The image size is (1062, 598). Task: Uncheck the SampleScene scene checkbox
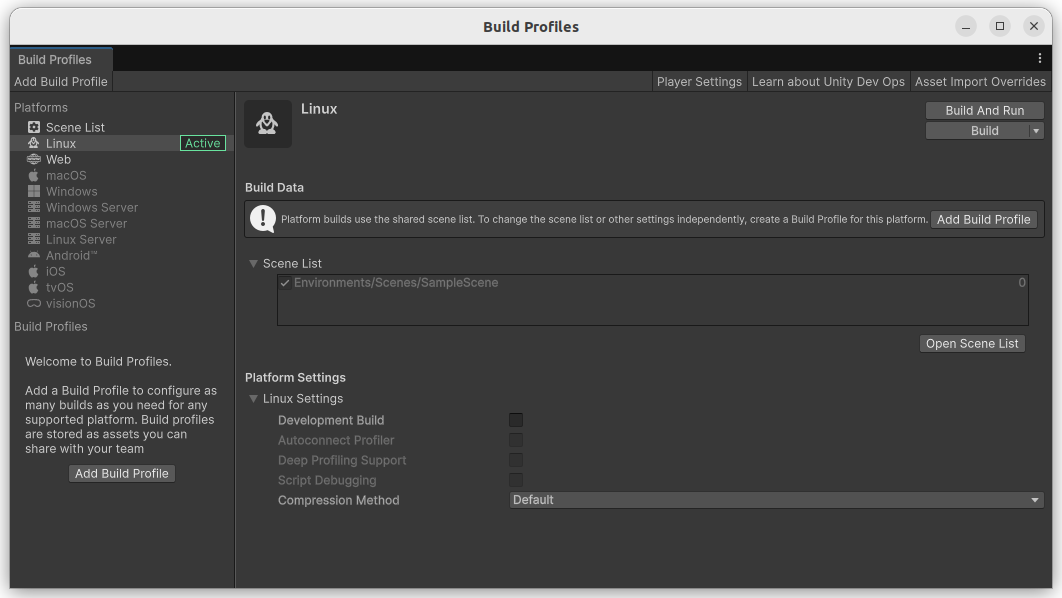click(285, 283)
